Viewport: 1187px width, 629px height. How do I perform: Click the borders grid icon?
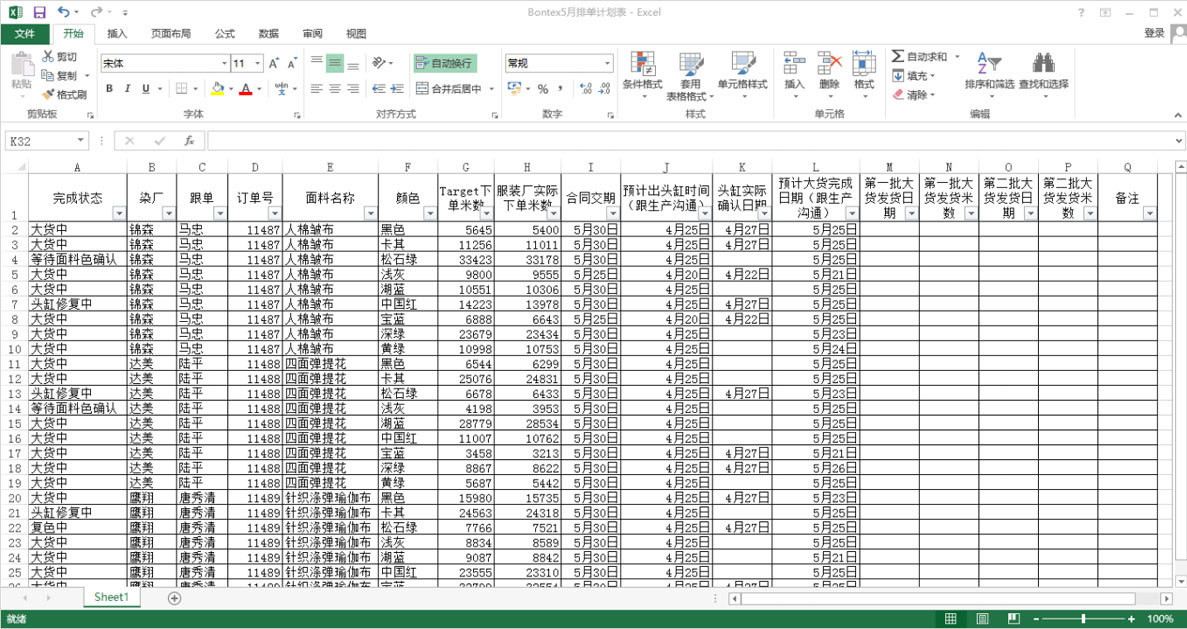click(181, 89)
